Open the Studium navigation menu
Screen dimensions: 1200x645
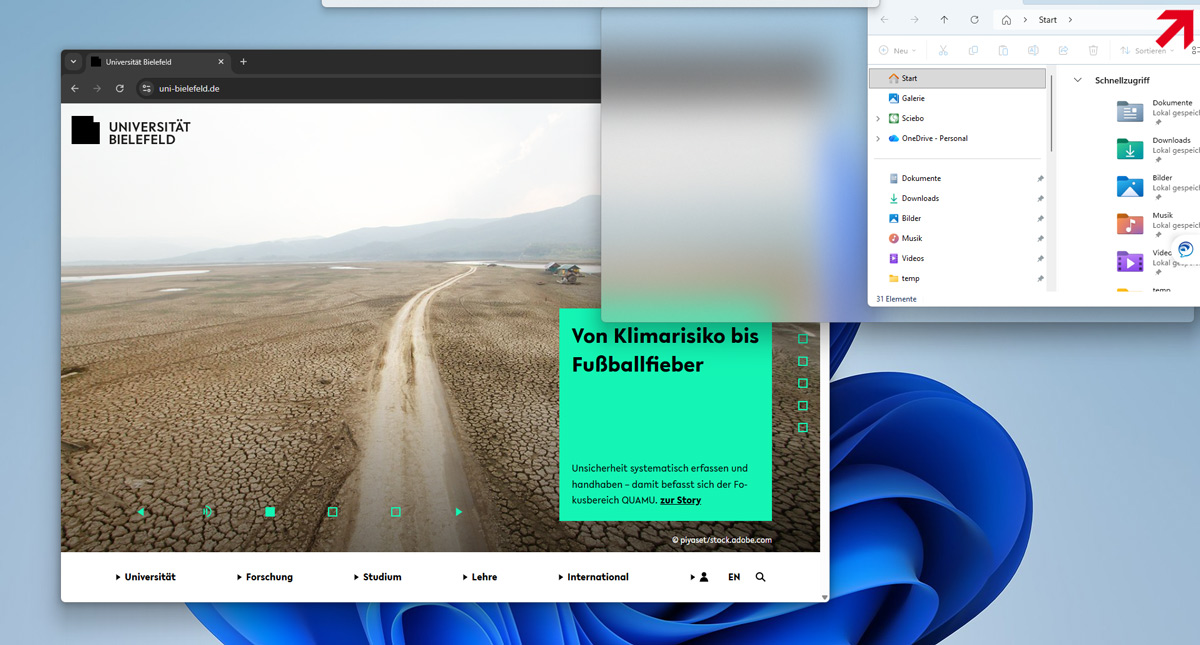(378, 577)
